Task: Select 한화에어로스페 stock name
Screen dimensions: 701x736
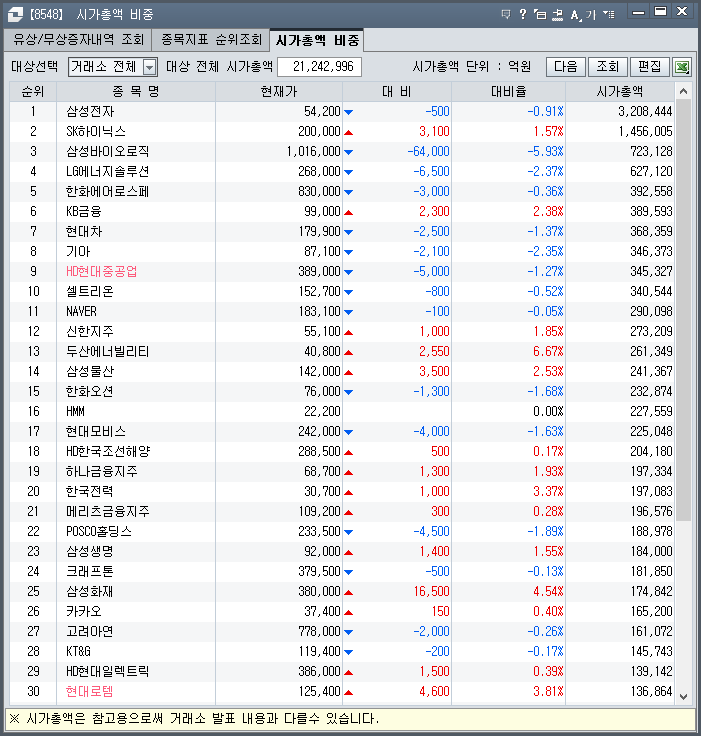Action: pos(108,192)
